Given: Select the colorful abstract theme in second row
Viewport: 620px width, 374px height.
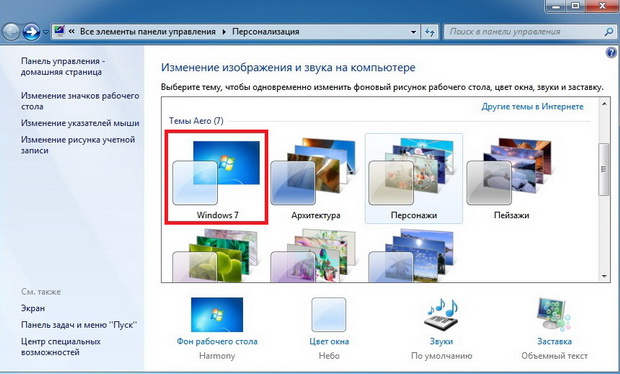Looking at the screenshot, I should pos(314,255).
